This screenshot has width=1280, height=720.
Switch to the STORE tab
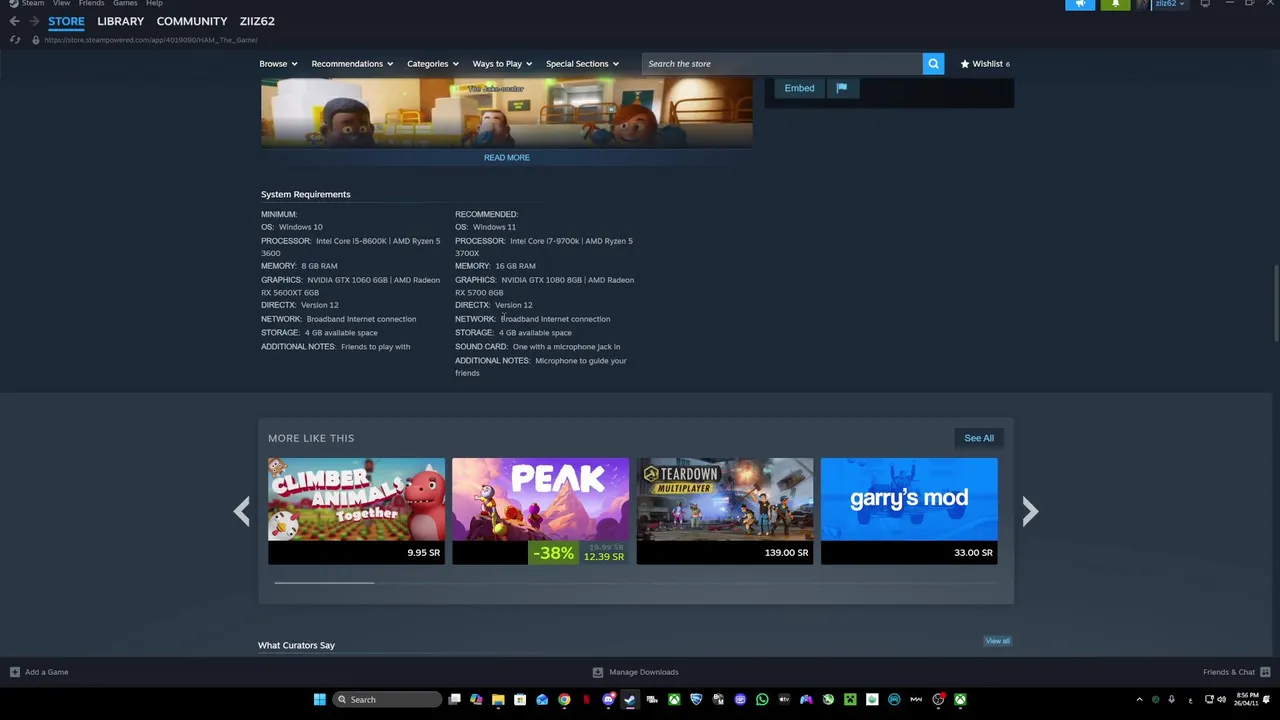tap(66, 21)
